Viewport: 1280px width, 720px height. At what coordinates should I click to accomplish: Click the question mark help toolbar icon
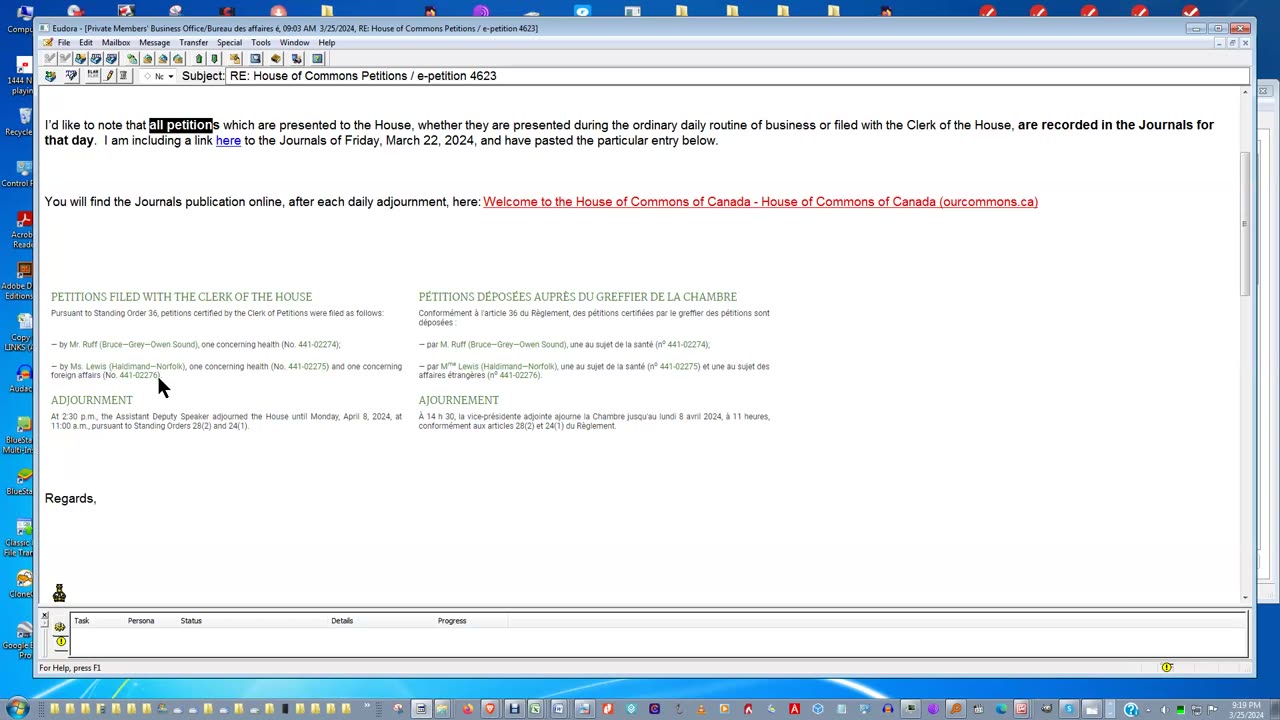coord(317,58)
